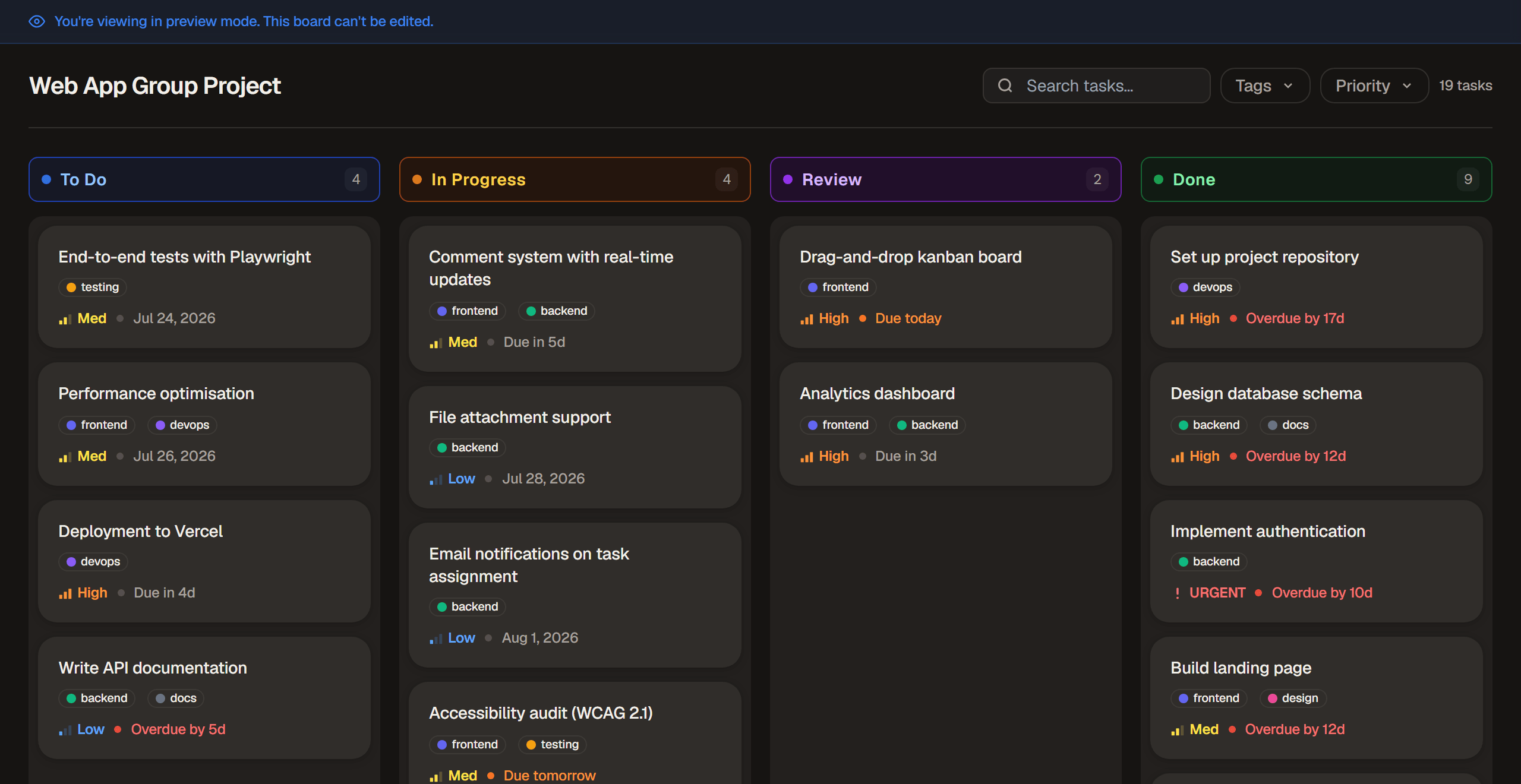The width and height of the screenshot is (1521, 784).
Task: Click the testing tag on Playwright tests card
Action: (x=93, y=287)
